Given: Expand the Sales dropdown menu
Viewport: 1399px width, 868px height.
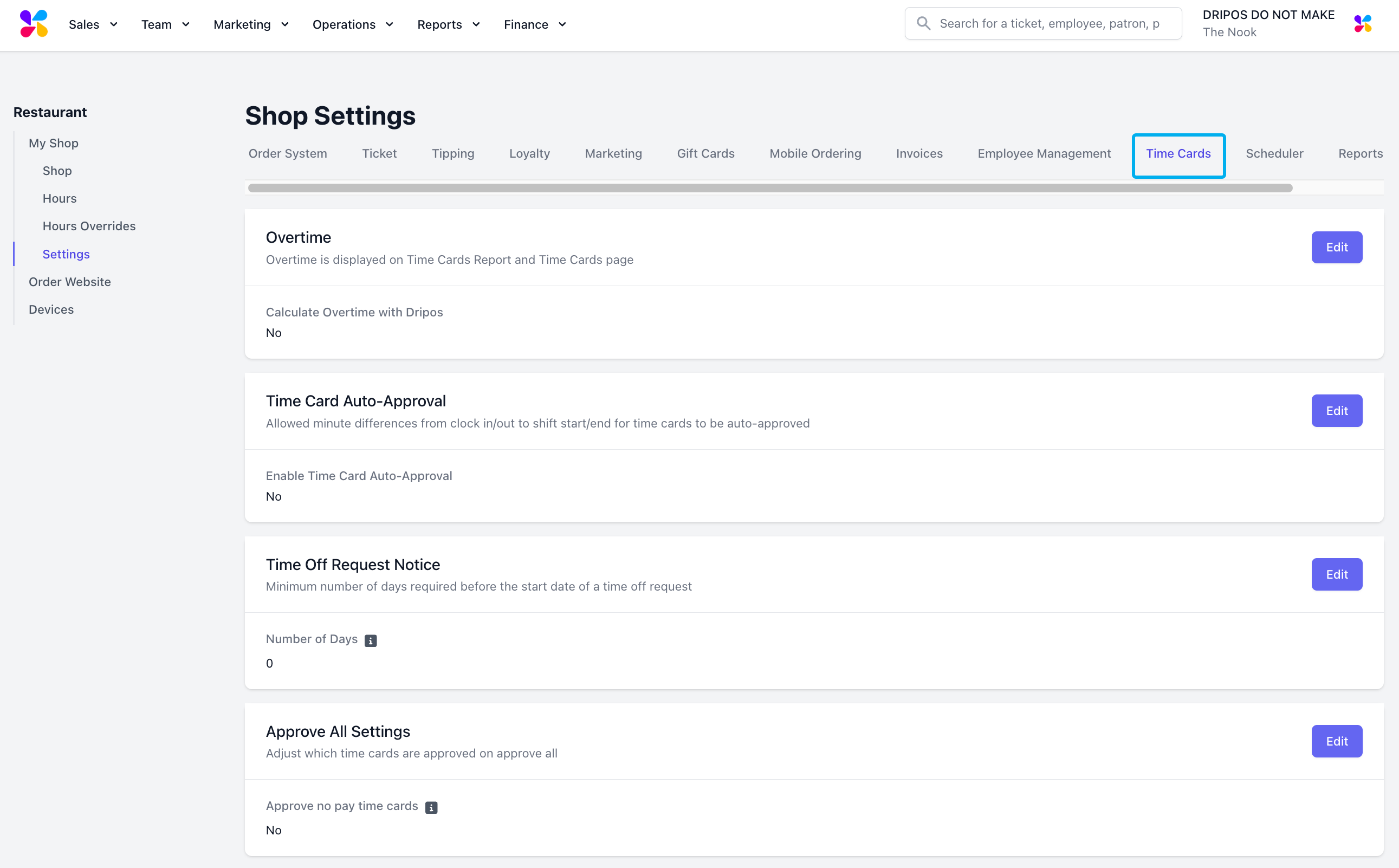Looking at the screenshot, I should coord(93,24).
